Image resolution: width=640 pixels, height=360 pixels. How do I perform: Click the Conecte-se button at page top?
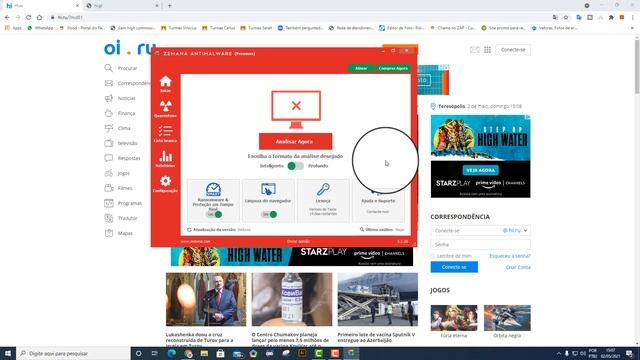513,50
